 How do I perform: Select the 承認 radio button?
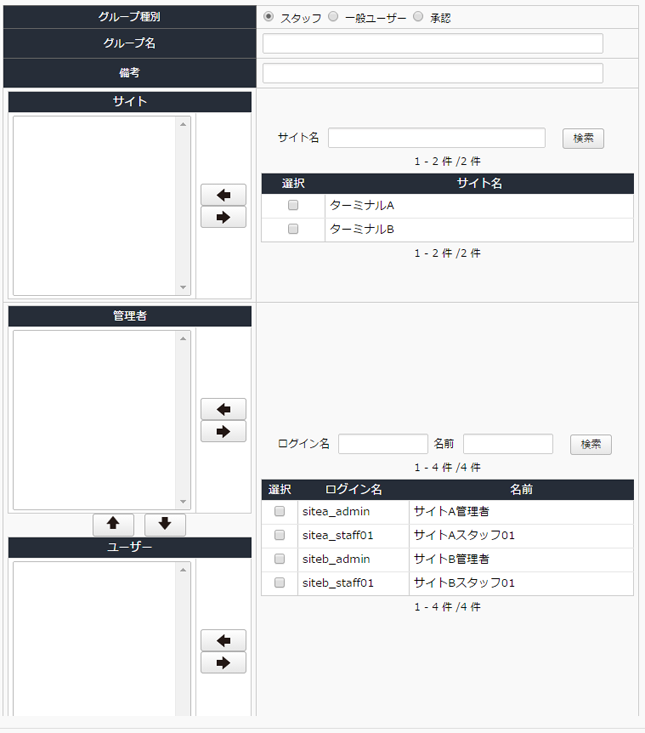pyautogui.click(x=418, y=17)
